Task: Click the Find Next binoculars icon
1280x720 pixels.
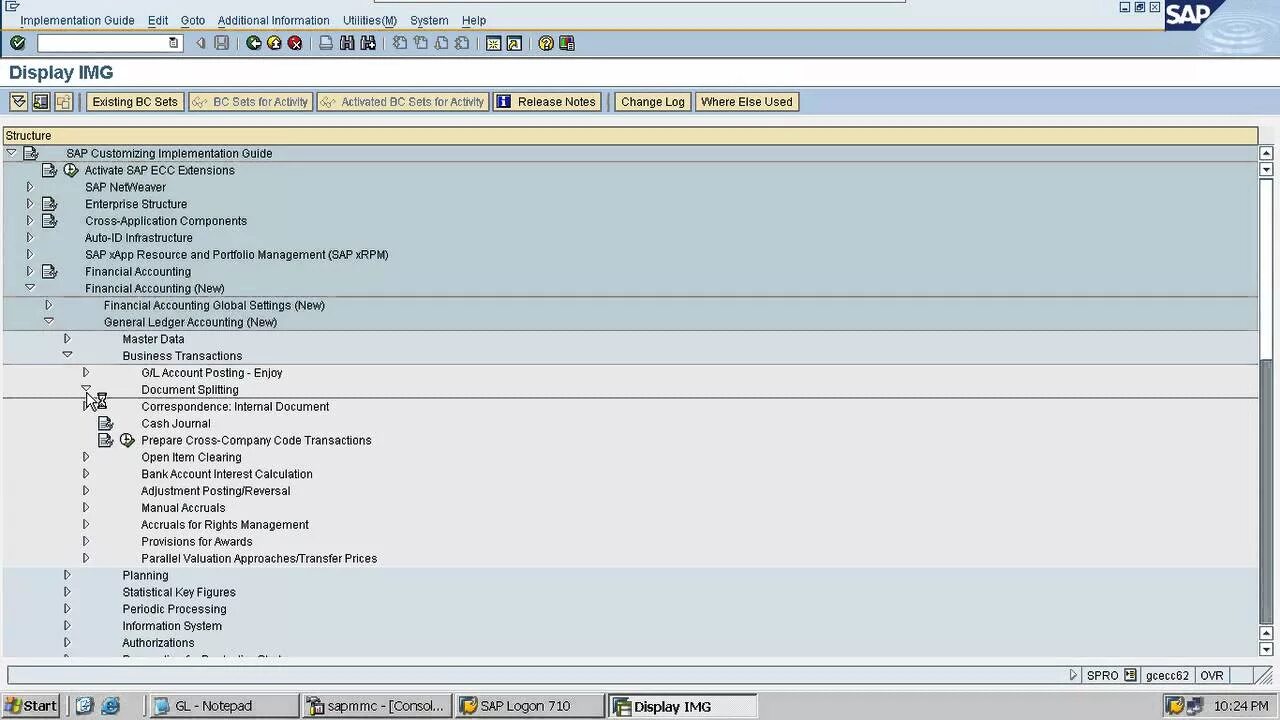Action: 368,43
